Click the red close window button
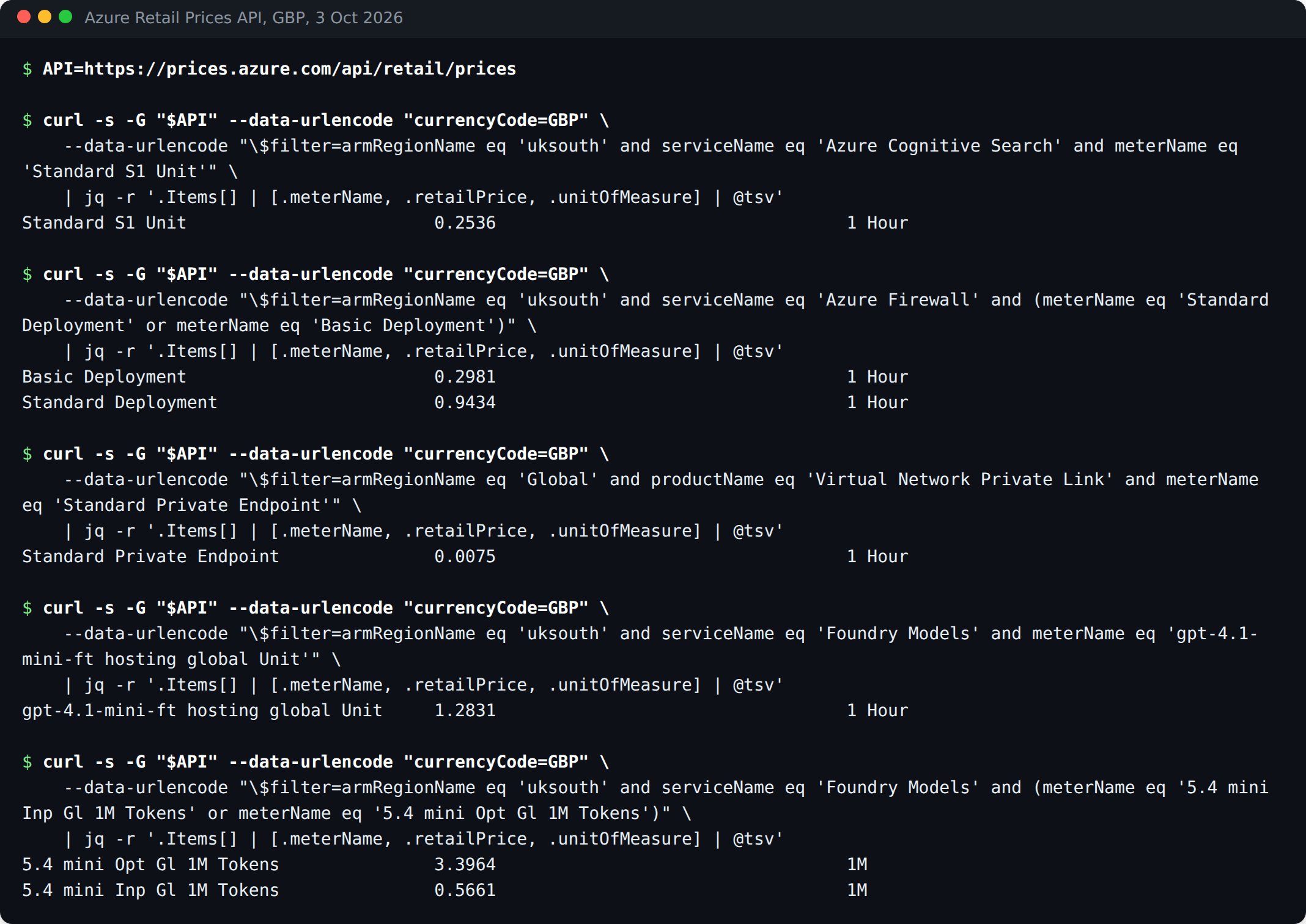Image resolution: width=1306 pixels, height=924 pixels. pyautogui.click(x=24, y=17)
